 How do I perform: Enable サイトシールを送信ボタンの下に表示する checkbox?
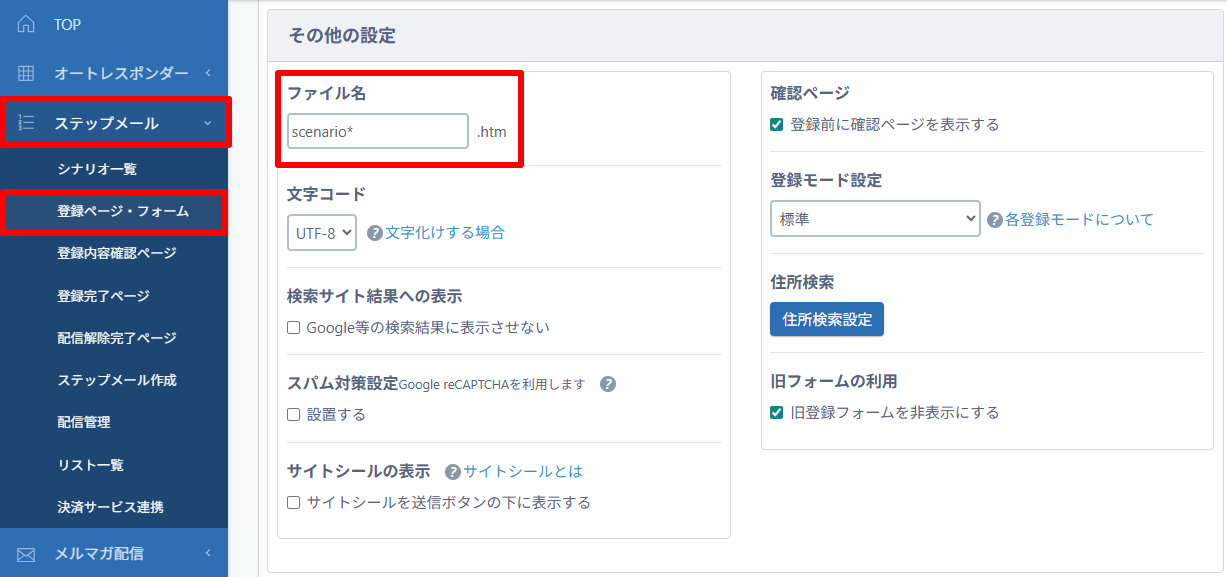[294, 502]
